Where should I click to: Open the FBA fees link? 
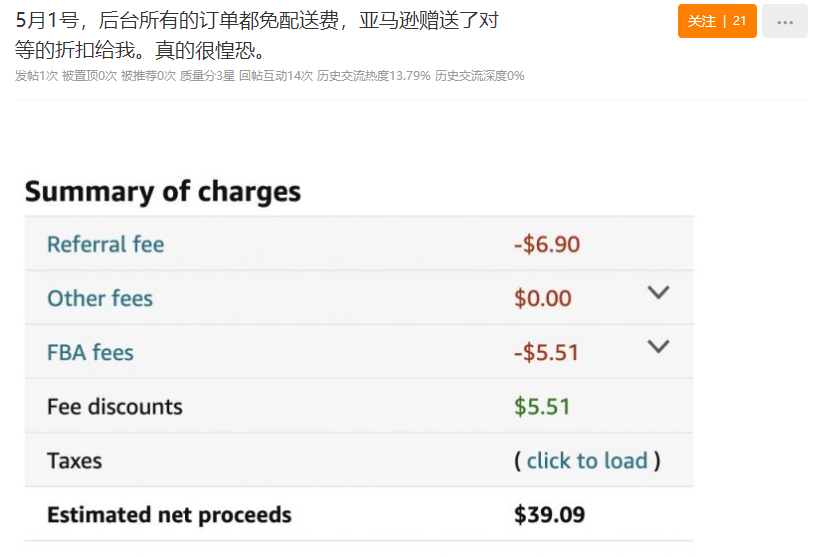[x=90, y=352]
